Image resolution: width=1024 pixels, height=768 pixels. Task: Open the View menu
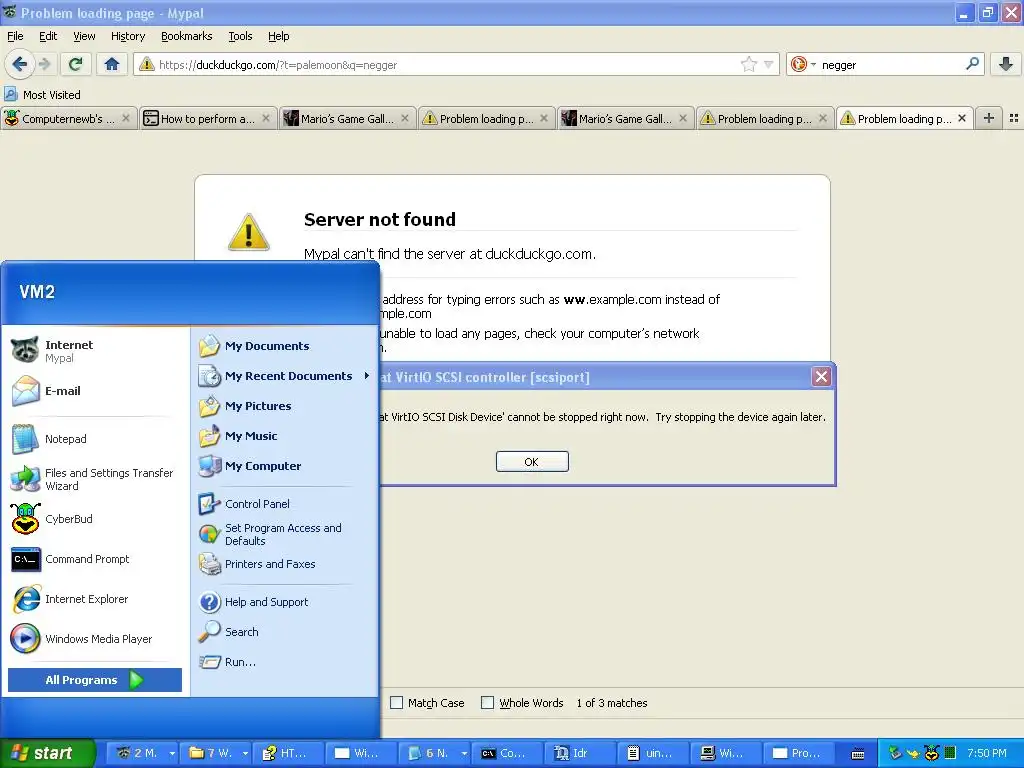coord(84,36)
